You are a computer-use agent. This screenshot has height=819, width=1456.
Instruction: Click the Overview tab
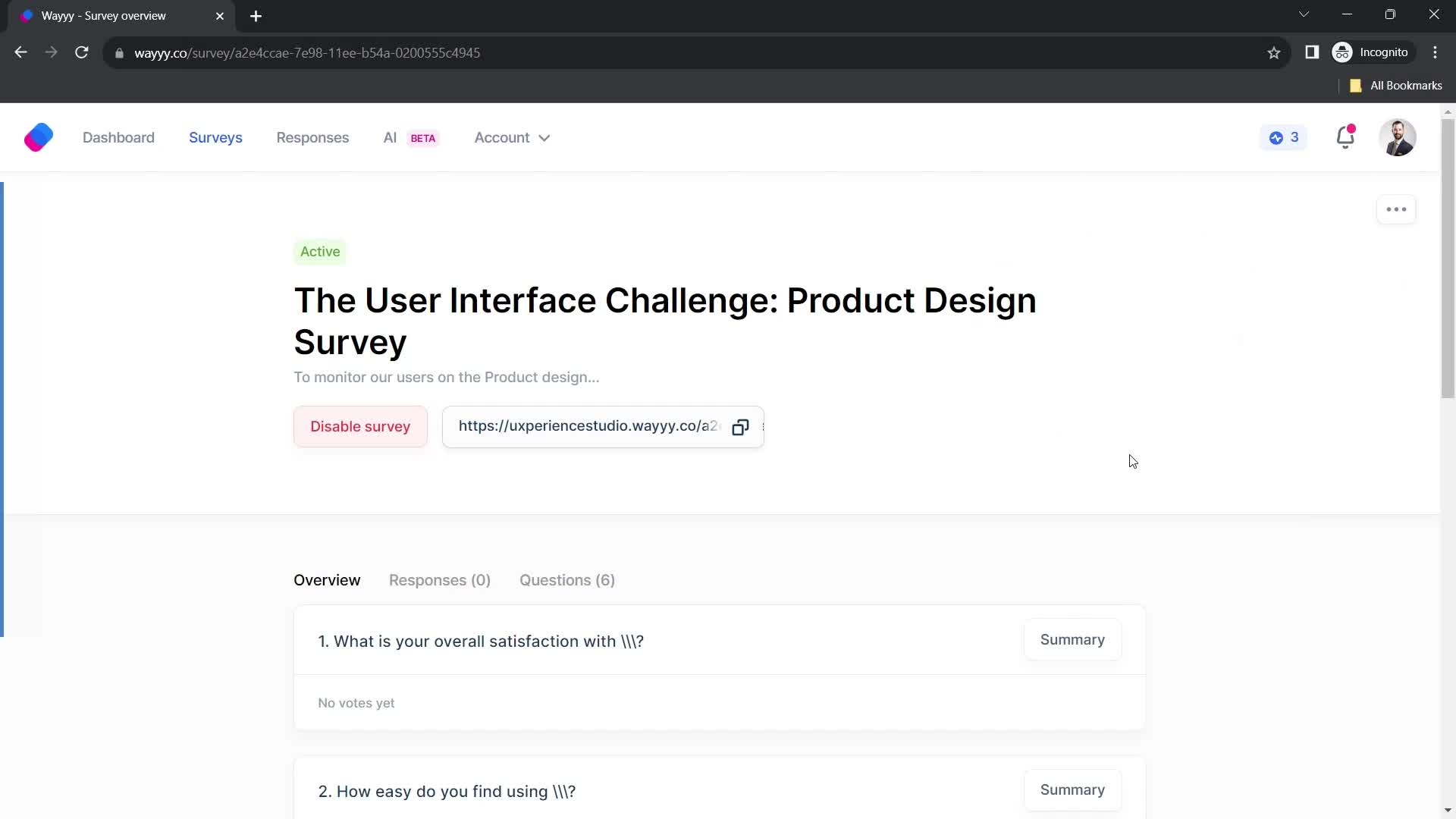point(328,581)
